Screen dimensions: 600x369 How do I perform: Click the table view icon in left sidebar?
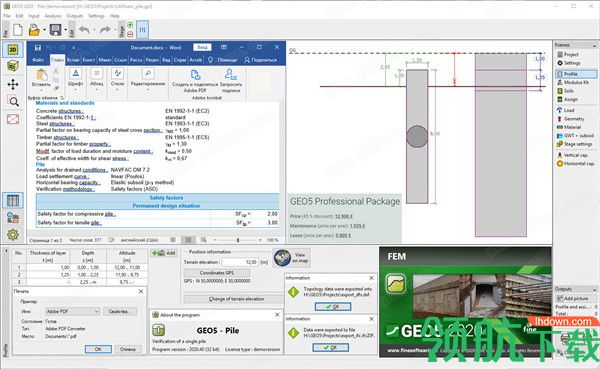pyautogui.click(x=13, y=200)
